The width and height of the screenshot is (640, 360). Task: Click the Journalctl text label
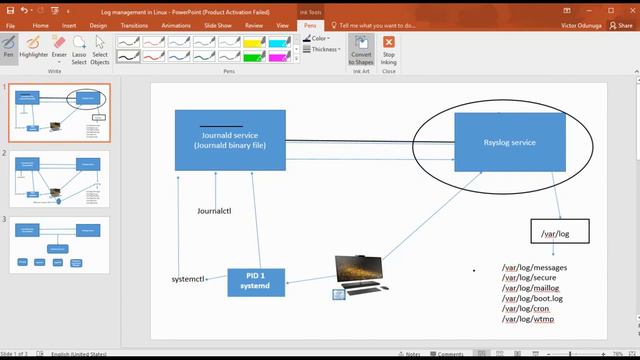tap(214, 211)
